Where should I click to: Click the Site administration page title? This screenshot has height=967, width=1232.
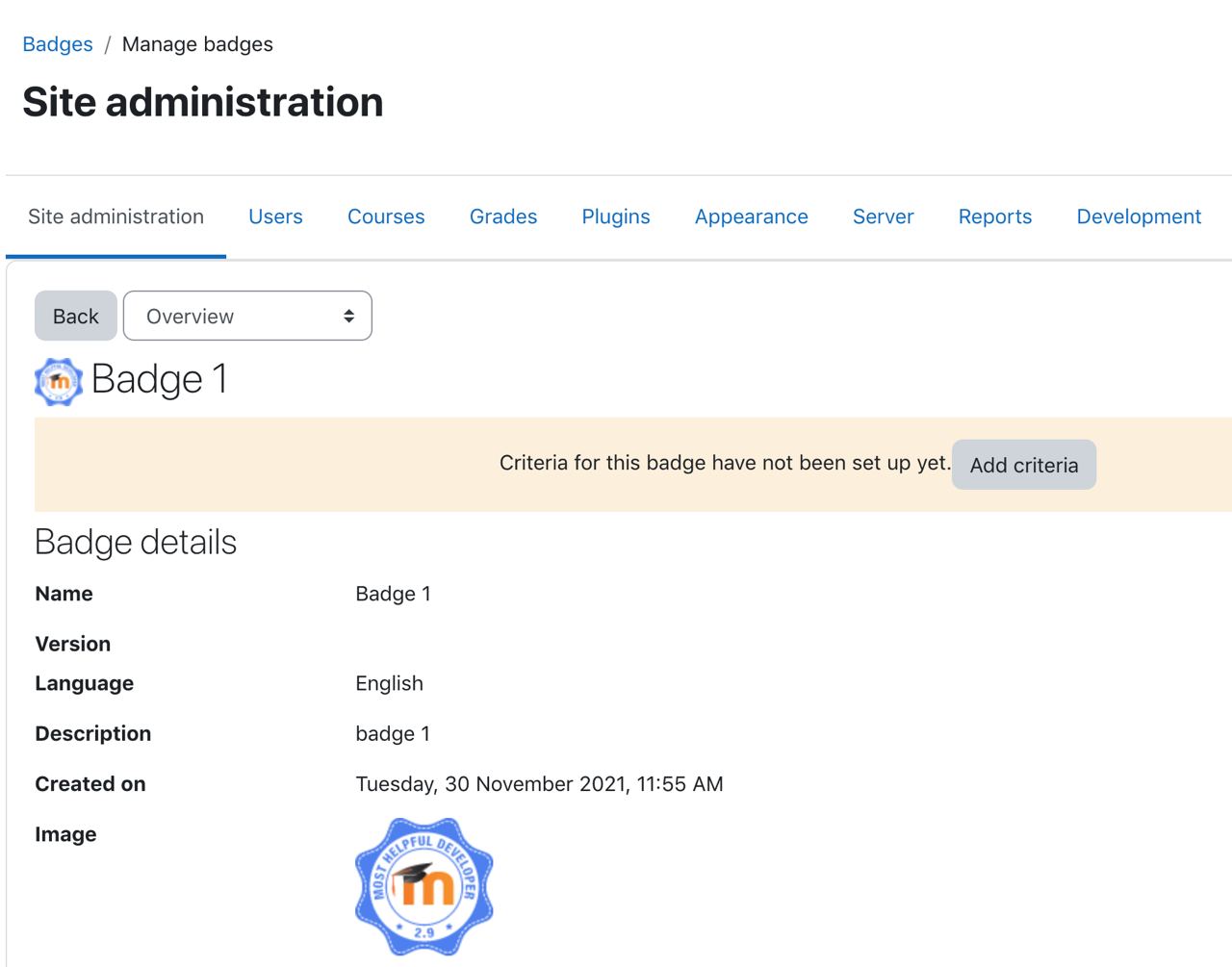(x=203, y=102)
